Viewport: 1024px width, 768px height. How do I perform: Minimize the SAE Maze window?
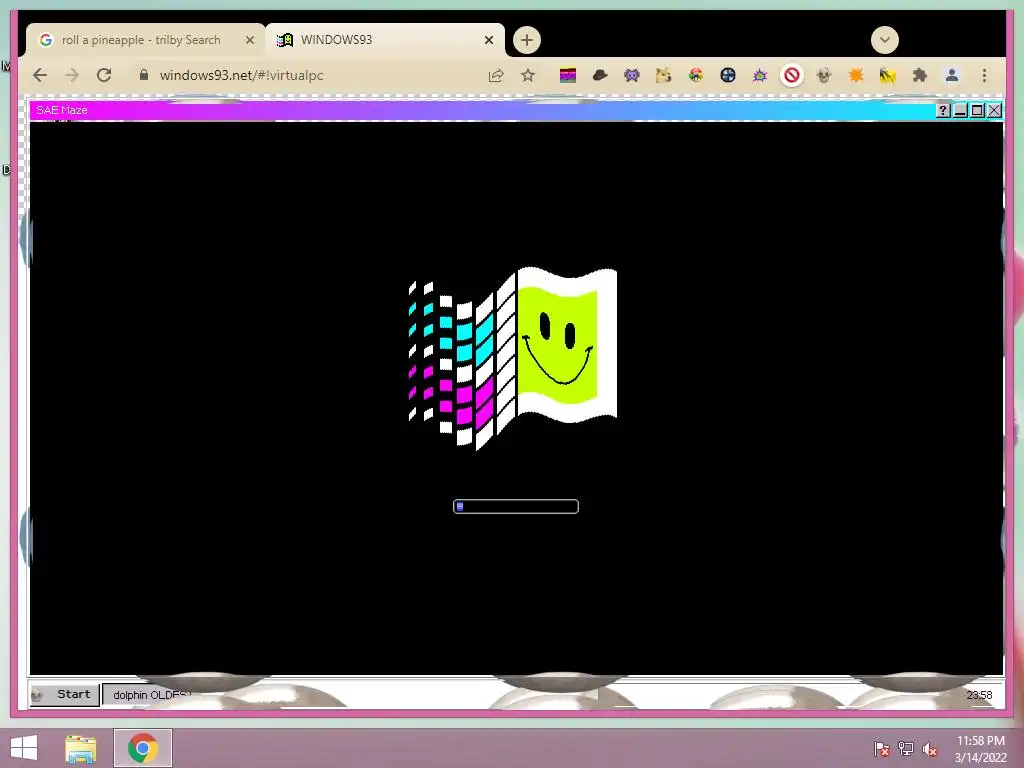tap(960, 110)
